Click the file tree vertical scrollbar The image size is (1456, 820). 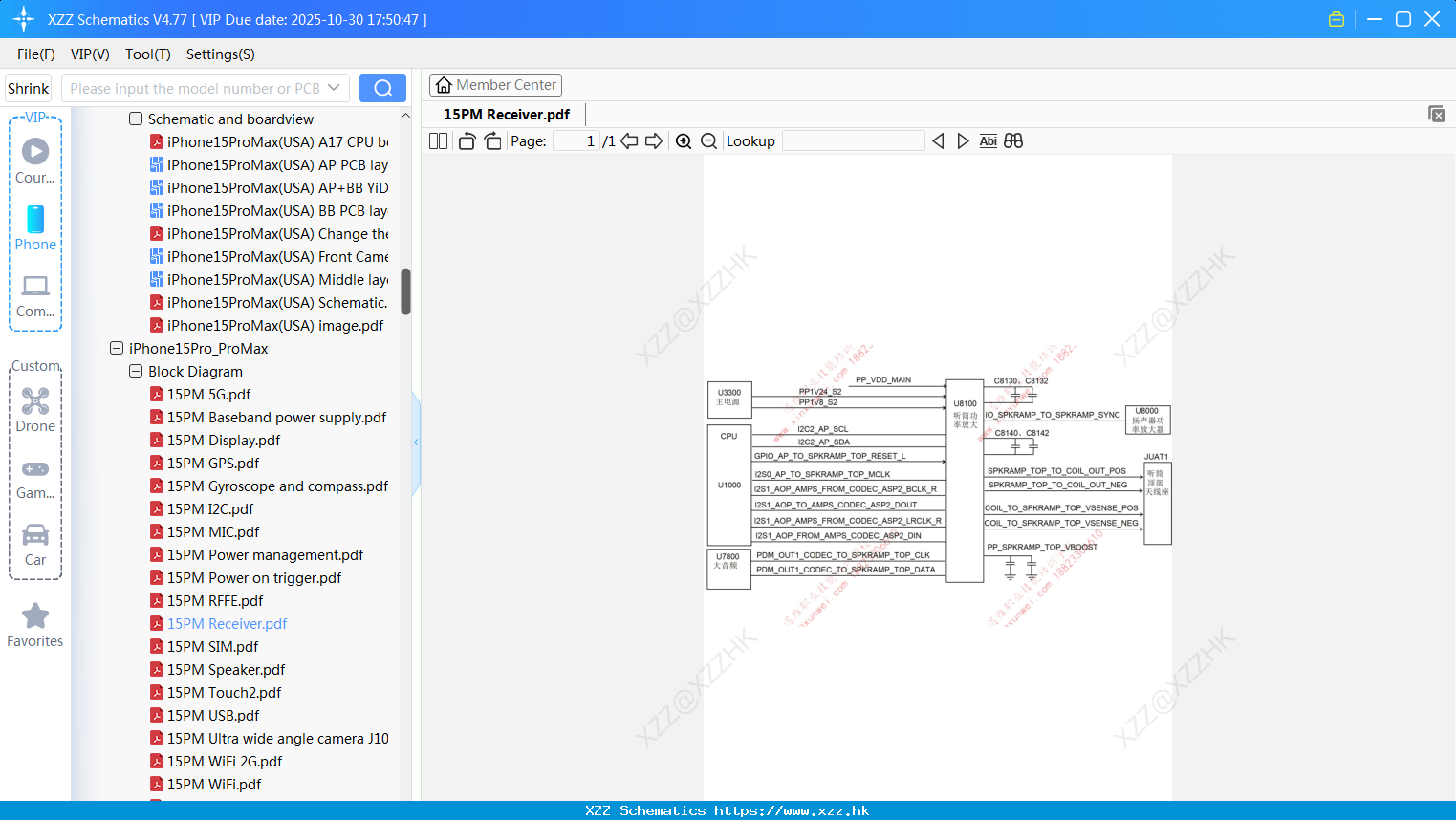405,291
